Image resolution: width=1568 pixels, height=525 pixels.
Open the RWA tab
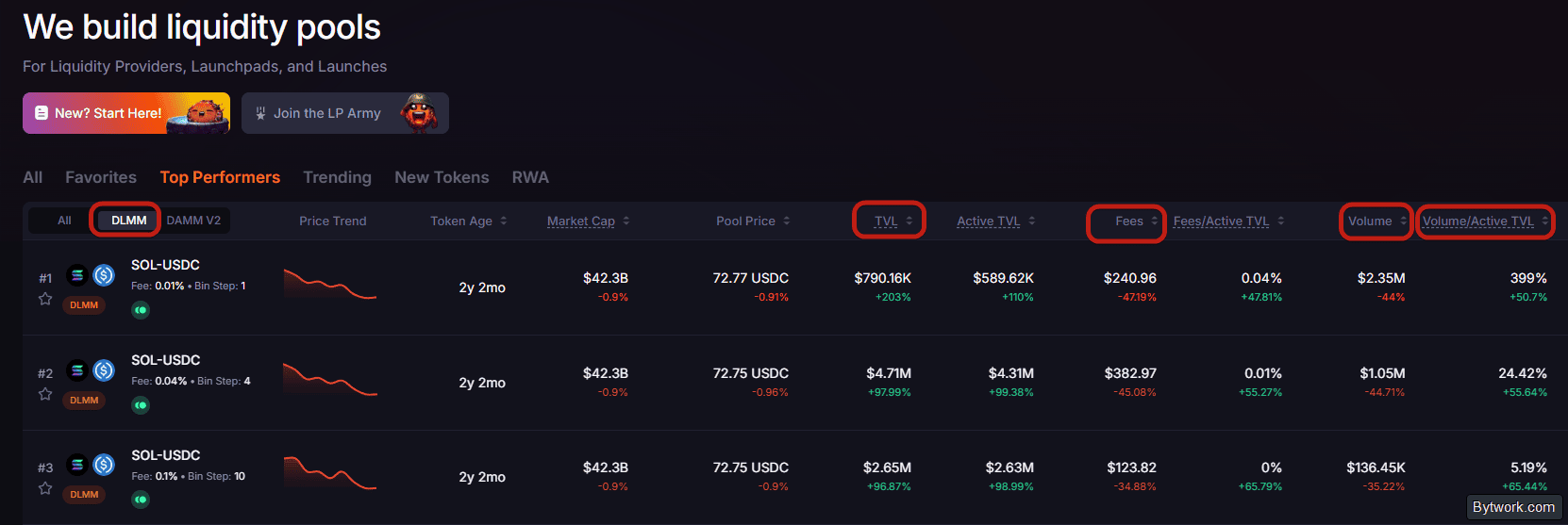(530, 177)
